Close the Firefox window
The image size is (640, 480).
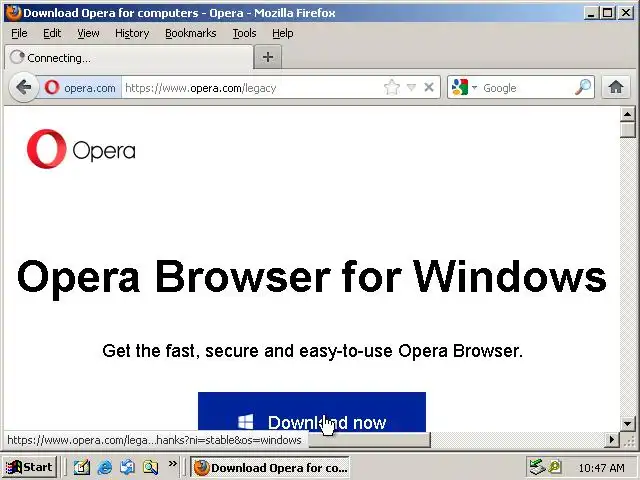pos(625,13)
